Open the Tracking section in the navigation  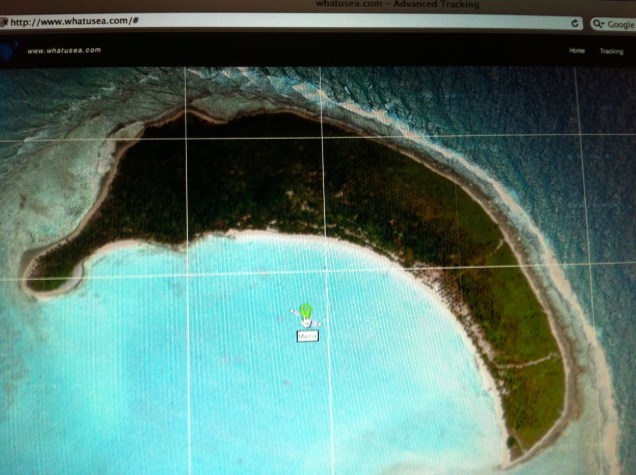click(x=611, y=51)
